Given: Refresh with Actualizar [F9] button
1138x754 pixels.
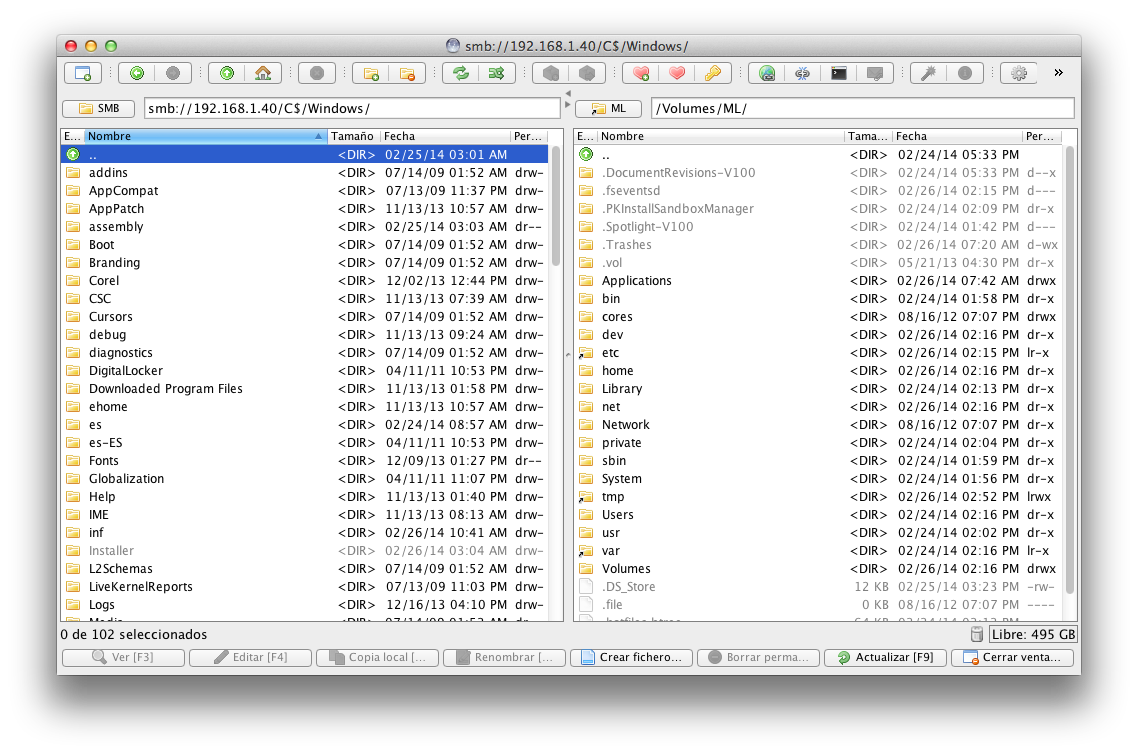Looking at the screenshot, I should [x=885, y=657].
